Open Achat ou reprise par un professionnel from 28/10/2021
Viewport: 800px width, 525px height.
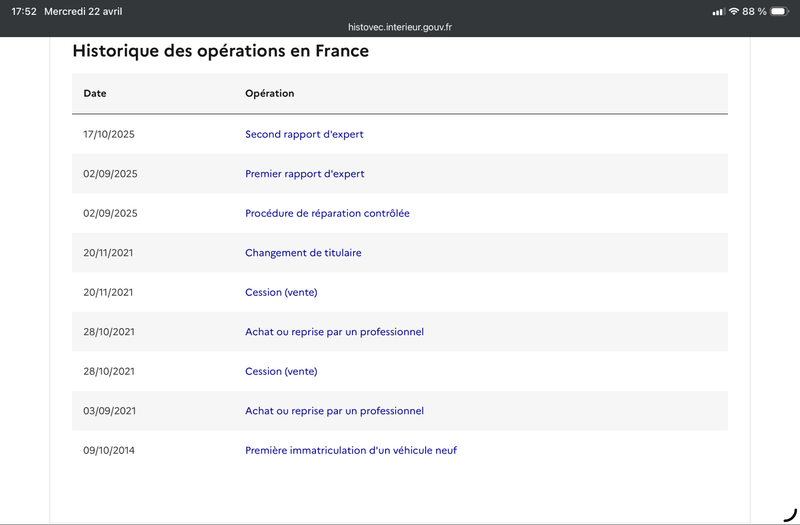pos(334,332)
